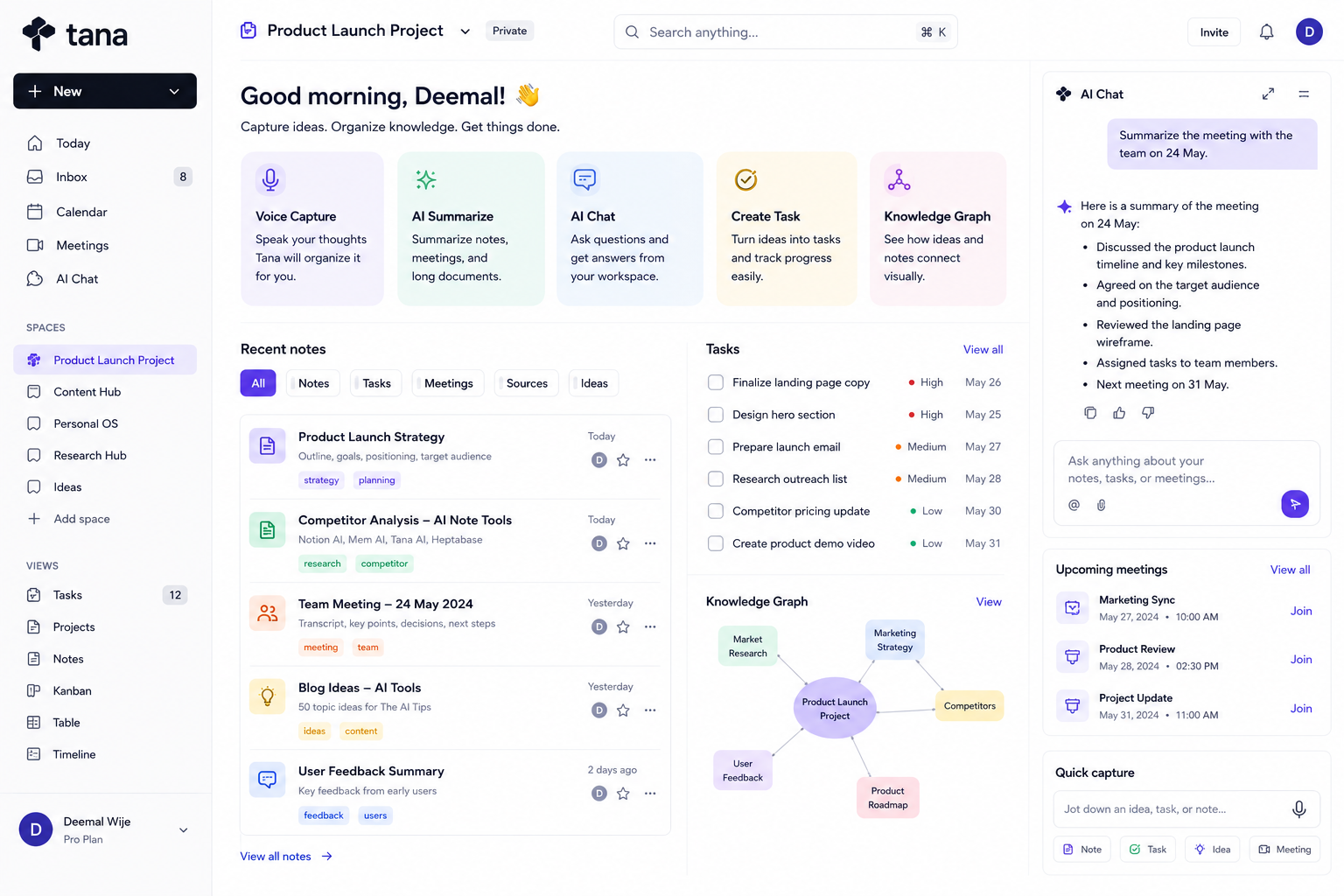Create quick capture Idea

1212,850
